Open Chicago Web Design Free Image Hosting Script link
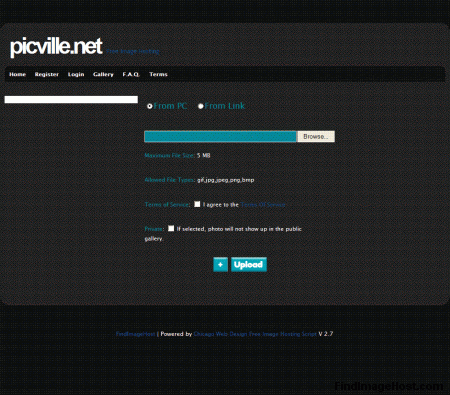450x395 pixels. click(255, 334)
